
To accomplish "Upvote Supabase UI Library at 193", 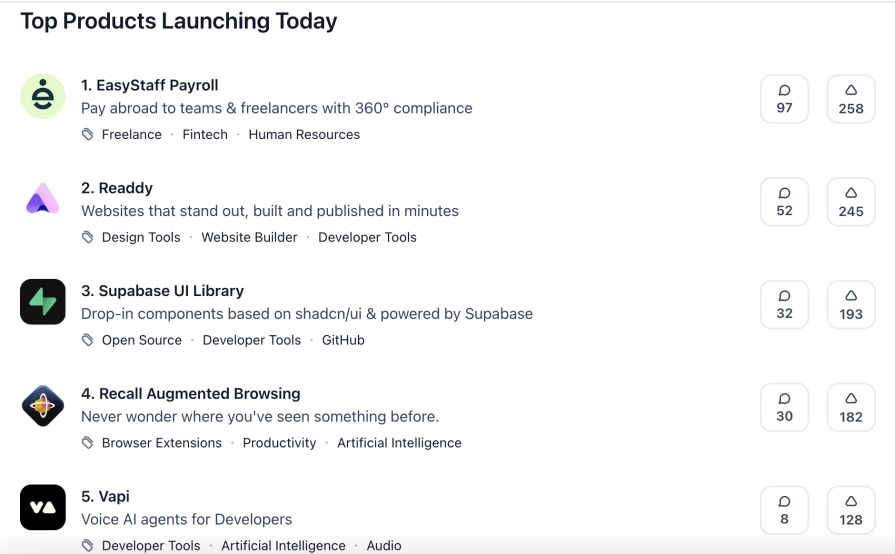I will click(x=850, y=304).
